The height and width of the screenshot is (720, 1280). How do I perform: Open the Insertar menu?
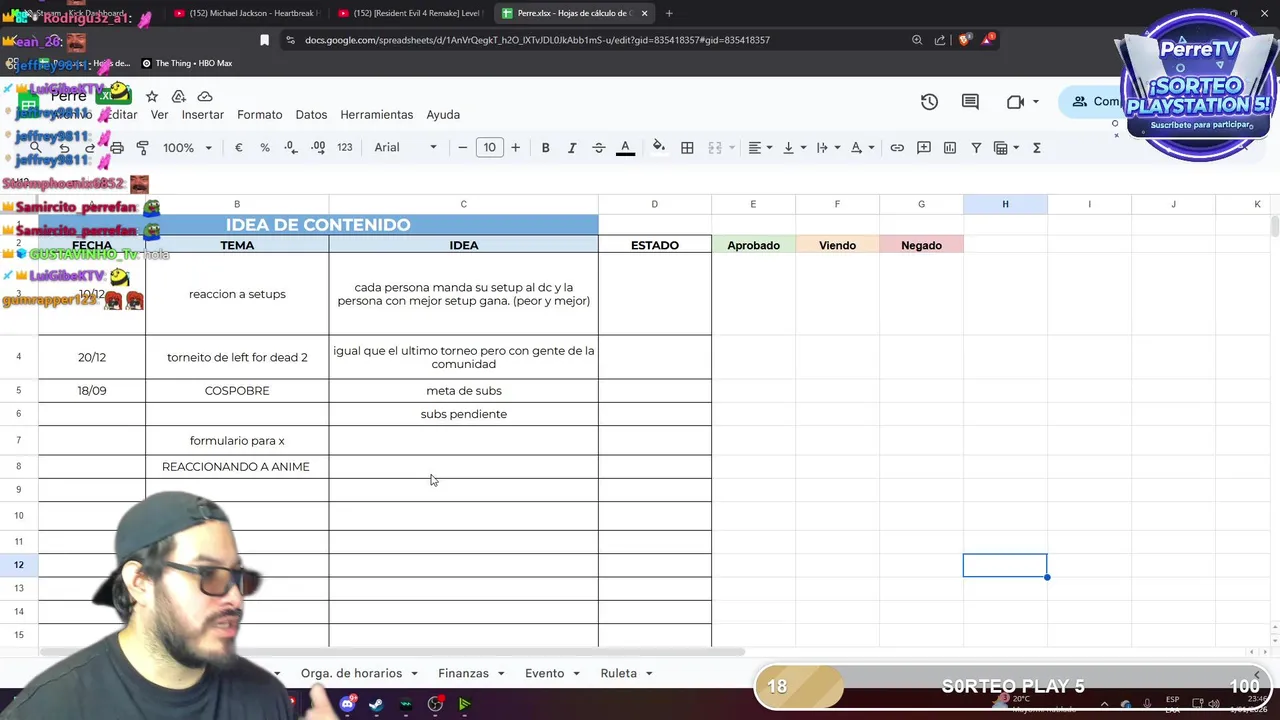(203, 115)
